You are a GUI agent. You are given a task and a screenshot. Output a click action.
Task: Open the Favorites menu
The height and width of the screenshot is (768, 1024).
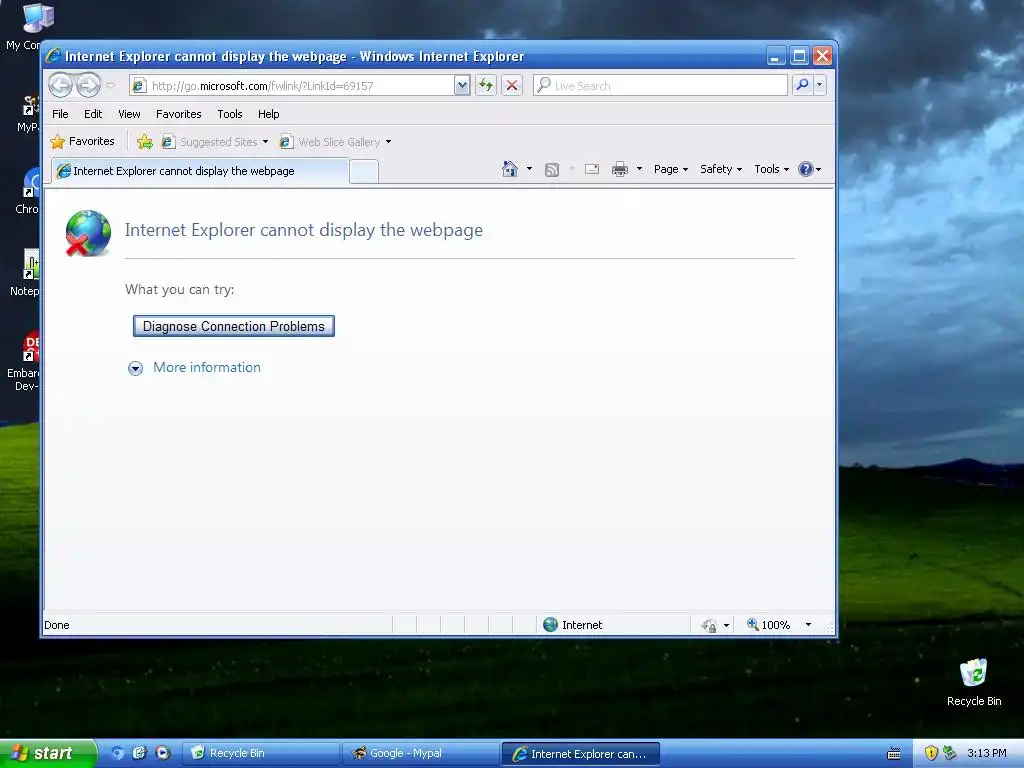tap(178, 114)
